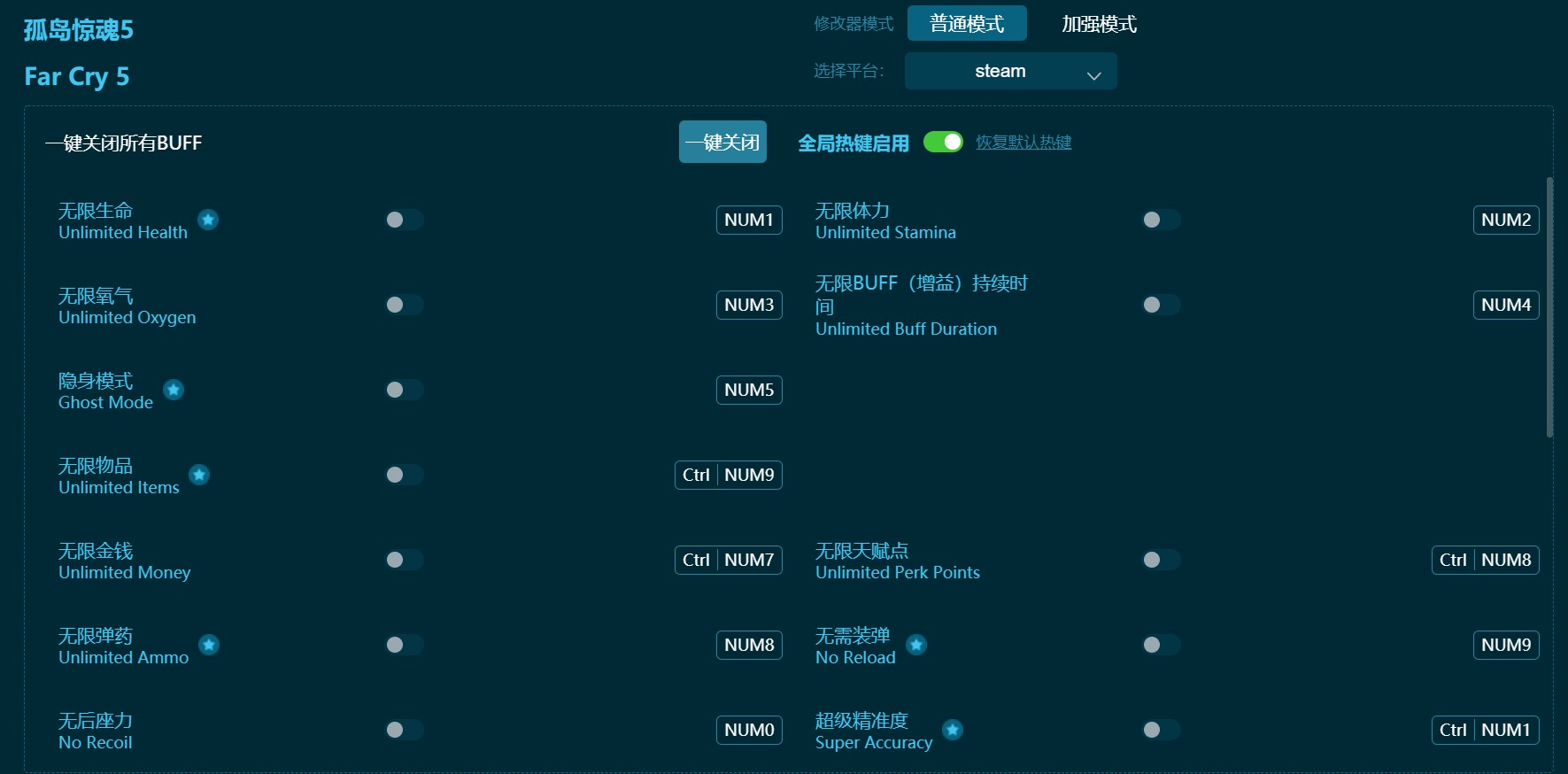
Task: Click Ctrl NUM9 hotkey for Unlimited Items
Action: pyautogui.click(x=729, y=475)
